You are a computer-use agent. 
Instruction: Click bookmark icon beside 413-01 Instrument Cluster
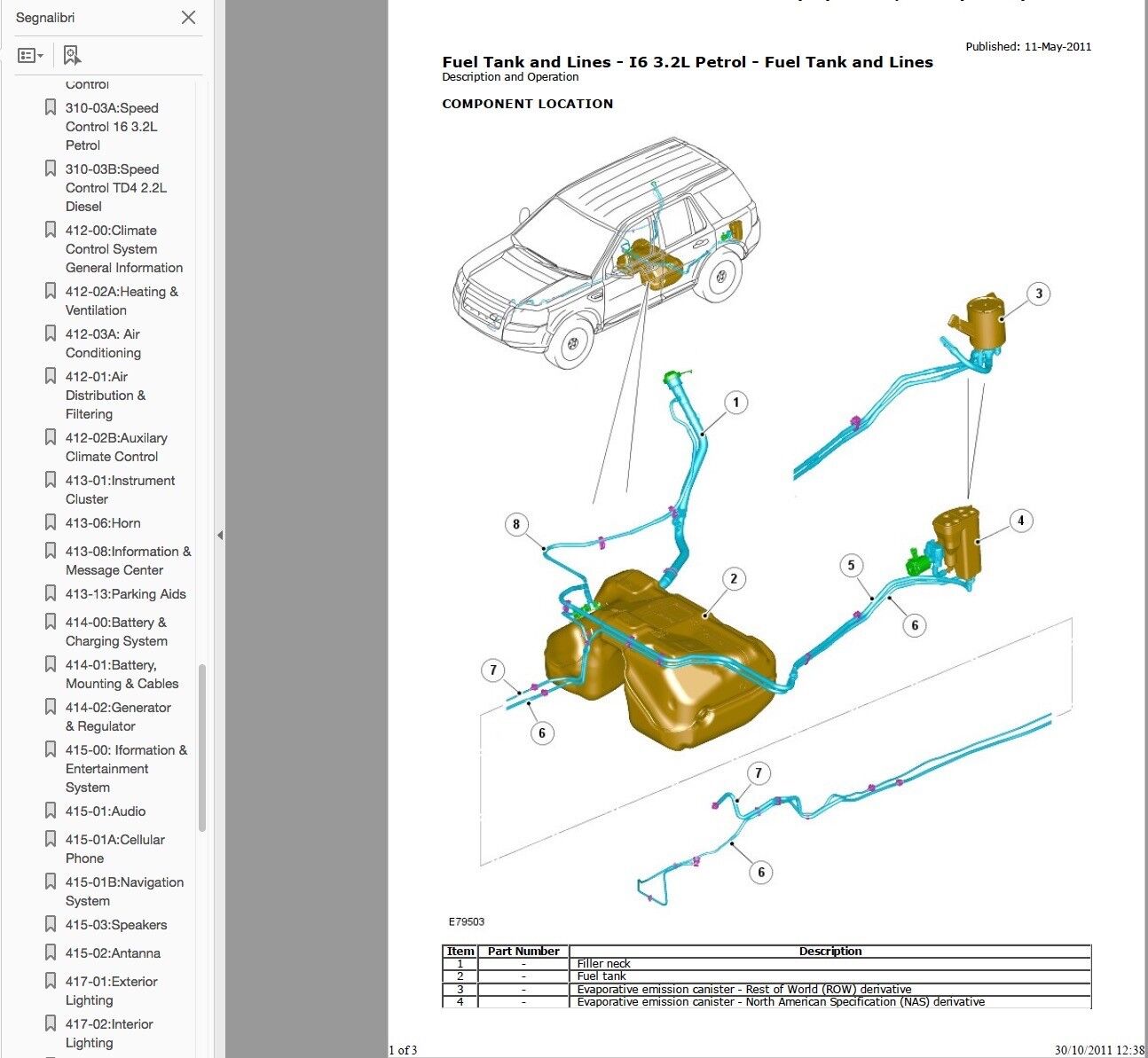point(51,480)
